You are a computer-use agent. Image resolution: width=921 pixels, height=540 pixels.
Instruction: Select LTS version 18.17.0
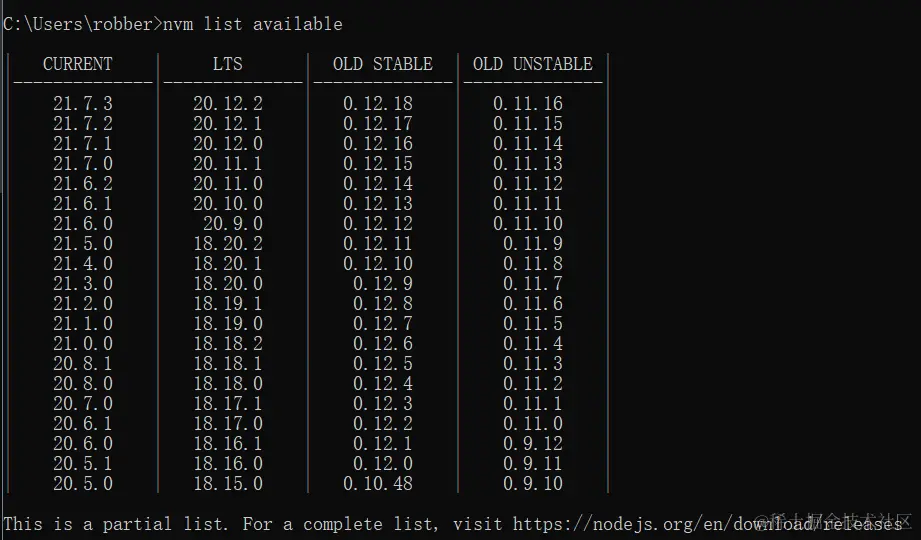[228, 424]
